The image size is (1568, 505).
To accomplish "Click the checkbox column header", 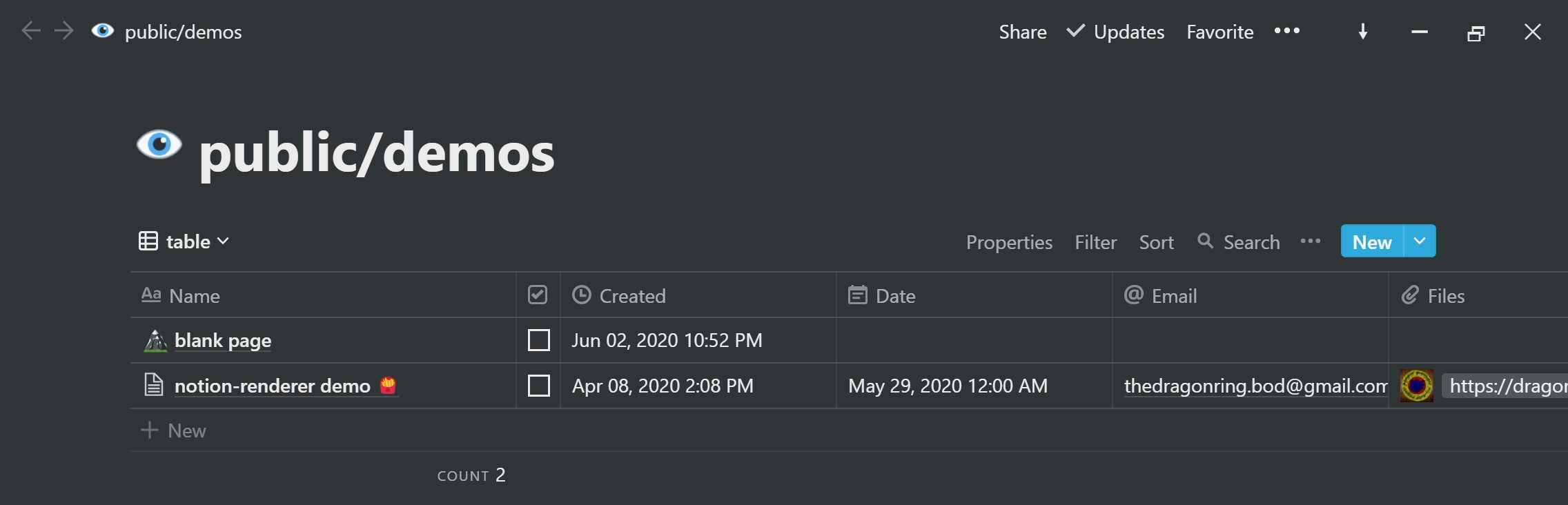I will coord(538,295).
